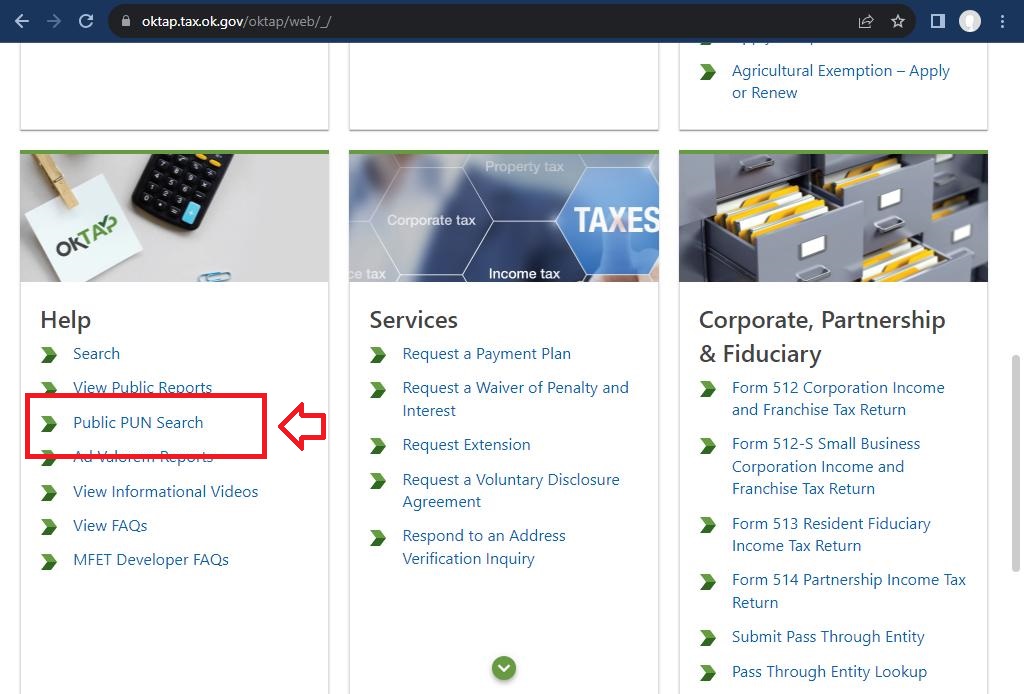Viewport: 1024px width, 694px height.
Task: Click the green arrow beside Address Verification Inquiry
Action: [378, 537]
